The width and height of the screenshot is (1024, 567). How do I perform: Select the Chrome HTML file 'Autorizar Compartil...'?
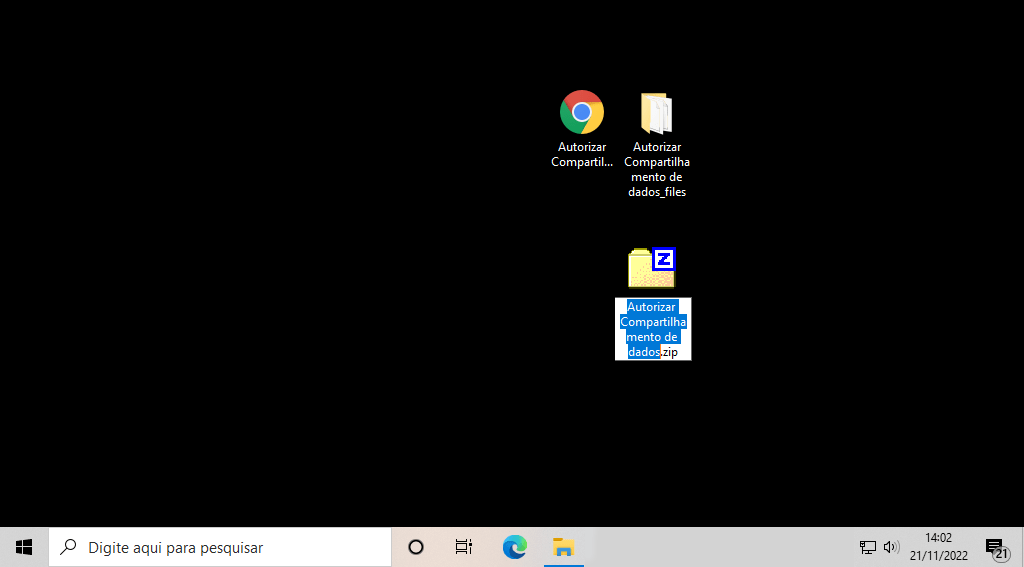581,112
